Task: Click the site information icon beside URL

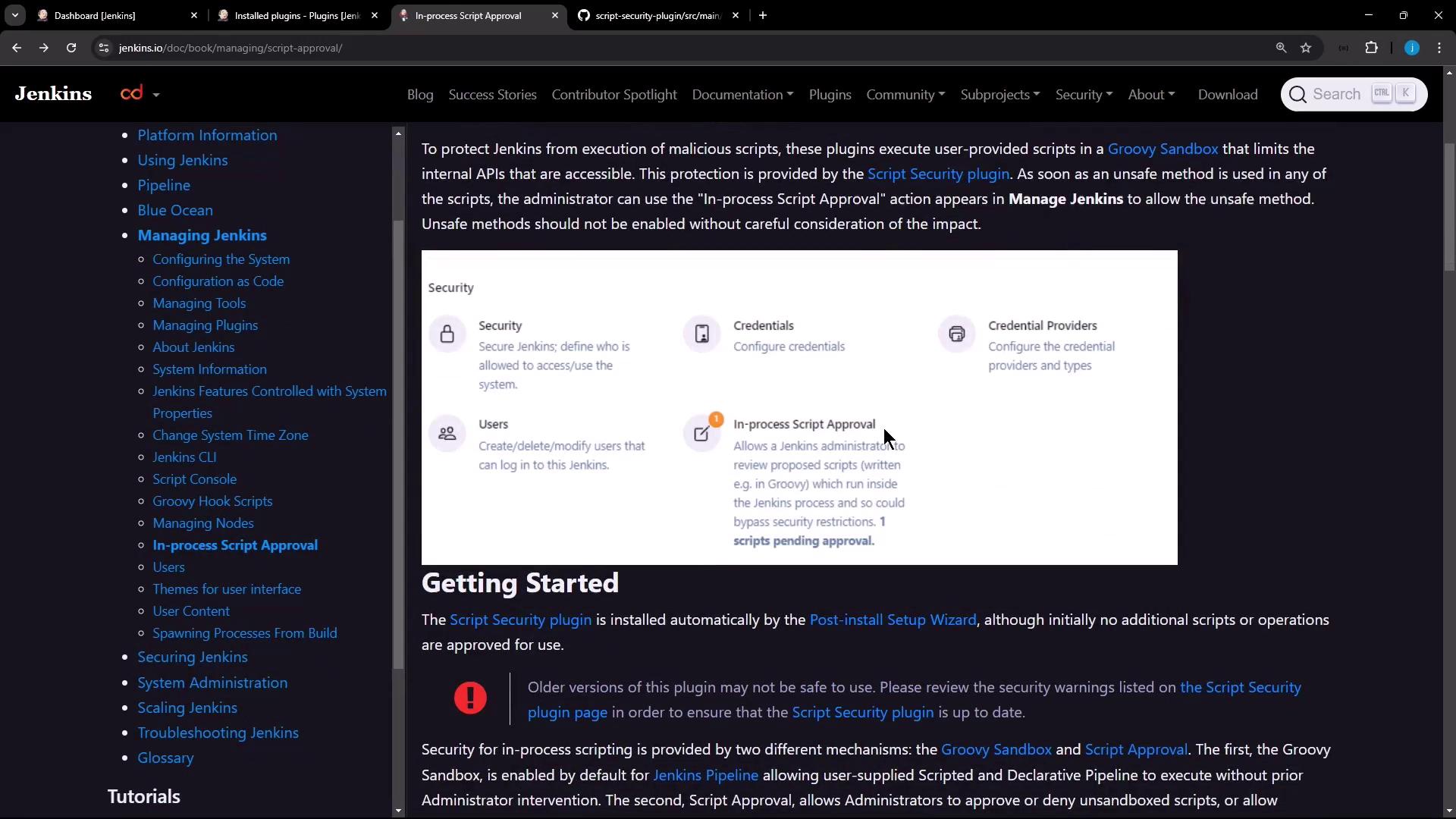Action: click(x=104, y=48)
